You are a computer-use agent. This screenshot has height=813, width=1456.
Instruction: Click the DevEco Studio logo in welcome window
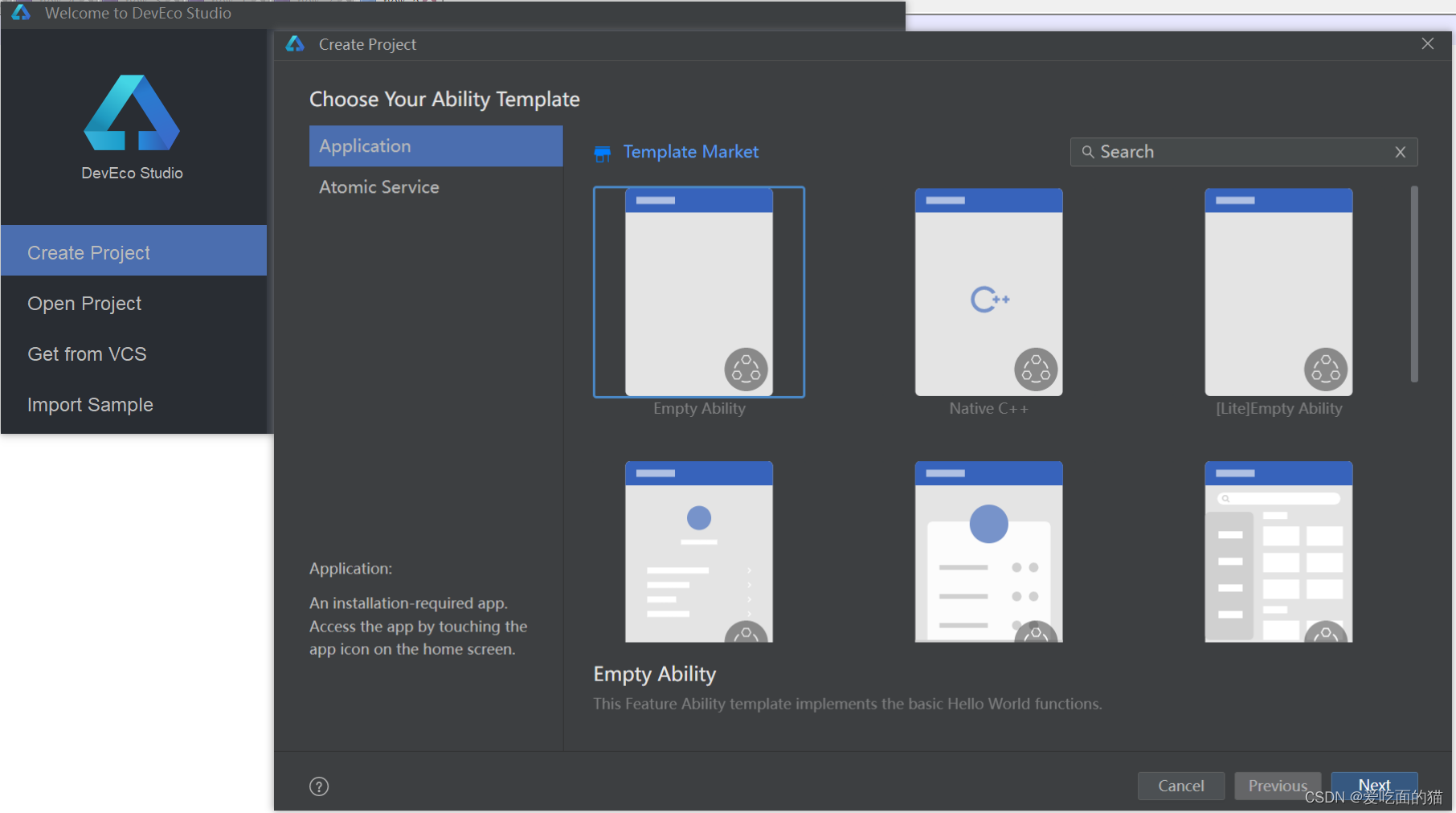(x=132, y=112)
